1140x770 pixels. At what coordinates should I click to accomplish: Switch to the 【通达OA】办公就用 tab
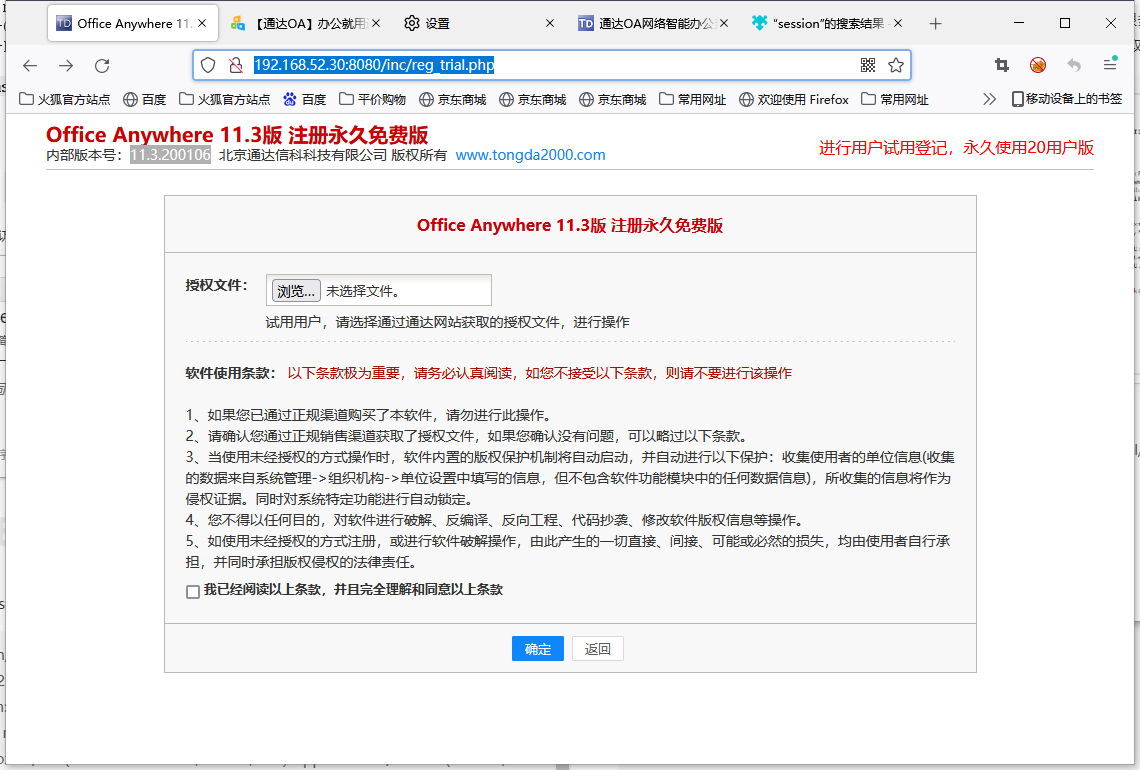click(304, 23)
